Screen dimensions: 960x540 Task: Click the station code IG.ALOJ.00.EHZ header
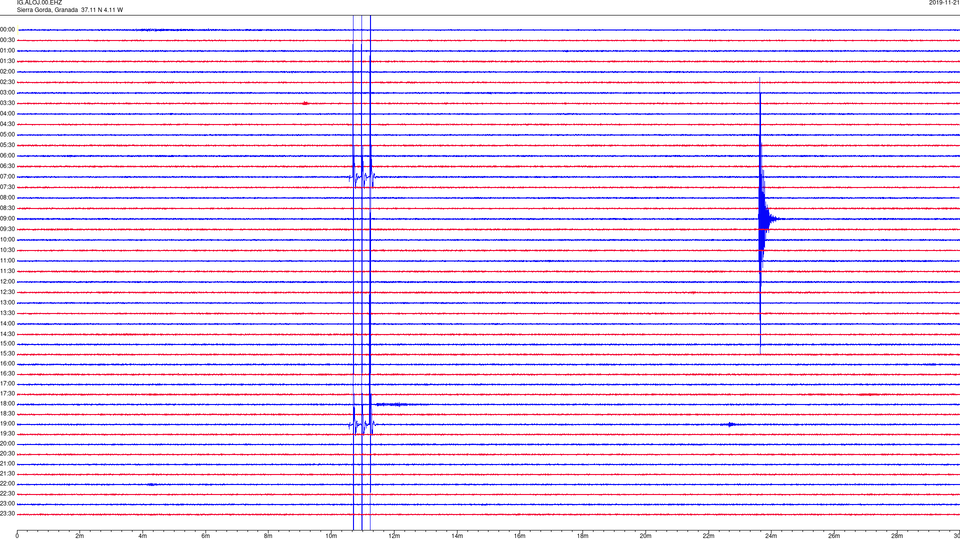(39, 3)
